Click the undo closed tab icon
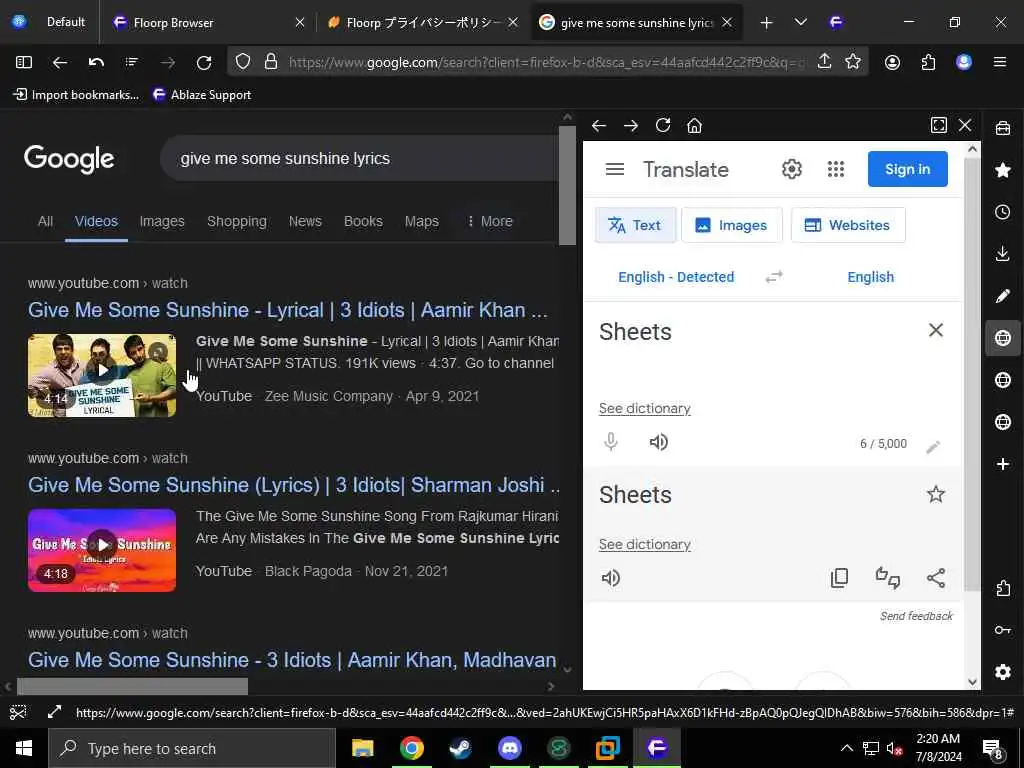The image size is (1024, 768). click(96, 62)
